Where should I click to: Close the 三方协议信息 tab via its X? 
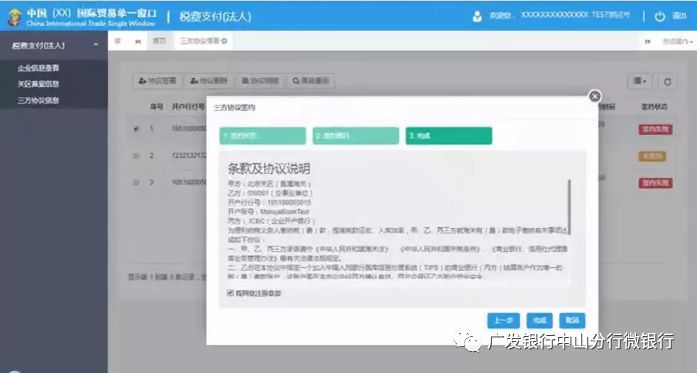click(224, 41)
